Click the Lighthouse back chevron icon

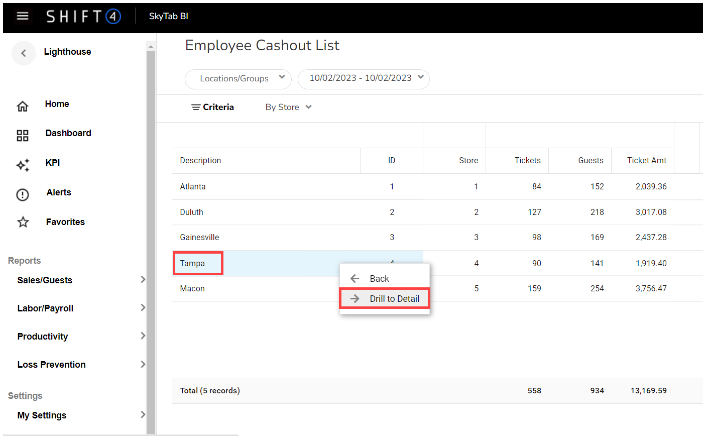[23, 53]
